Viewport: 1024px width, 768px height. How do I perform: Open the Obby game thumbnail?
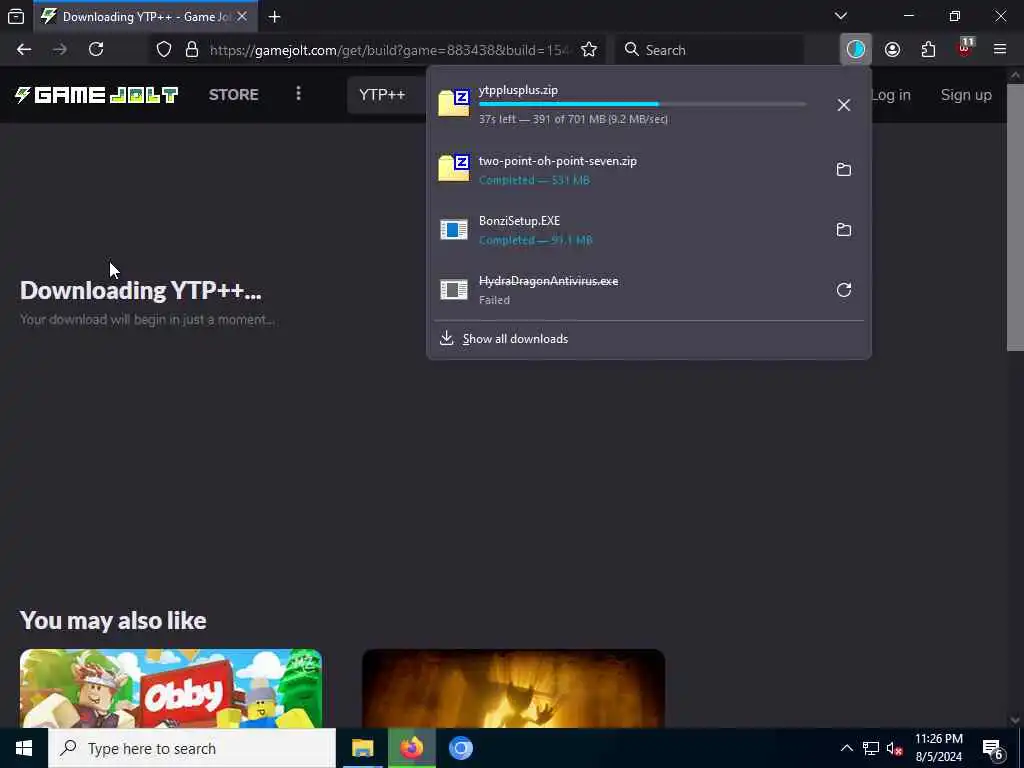pos(171,688)
